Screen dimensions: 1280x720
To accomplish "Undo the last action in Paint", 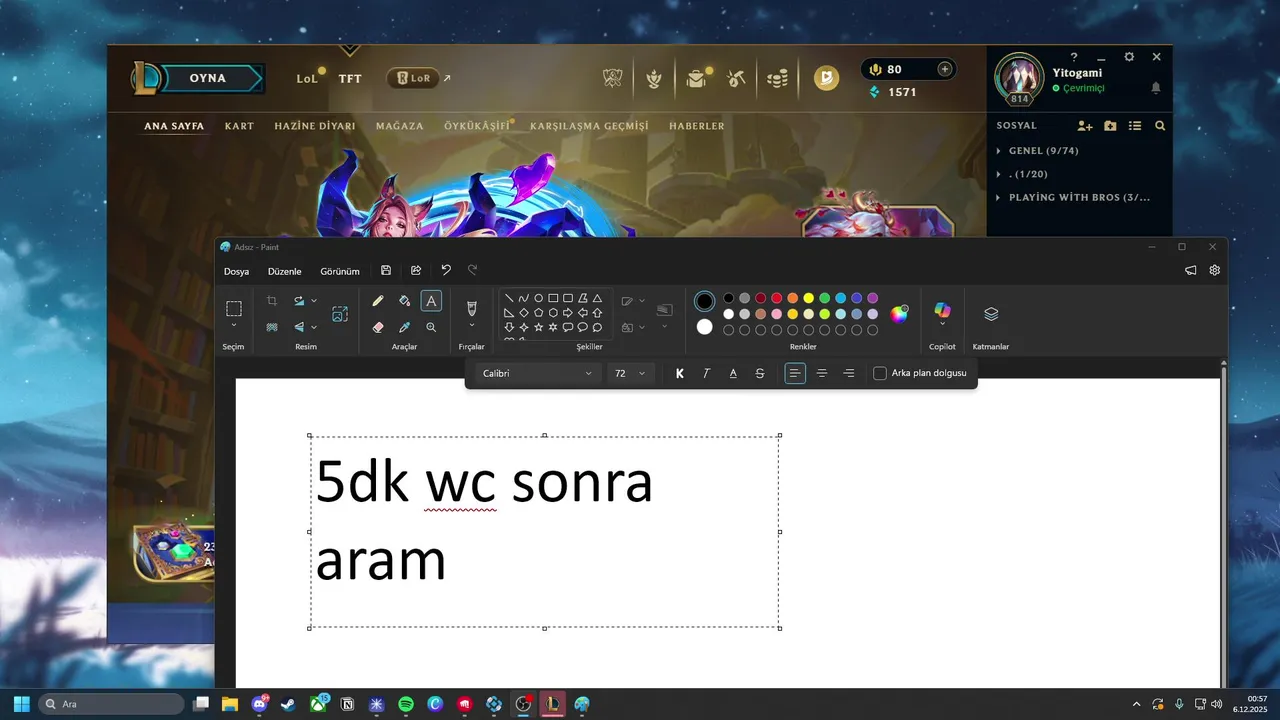I will click(446, 271).
